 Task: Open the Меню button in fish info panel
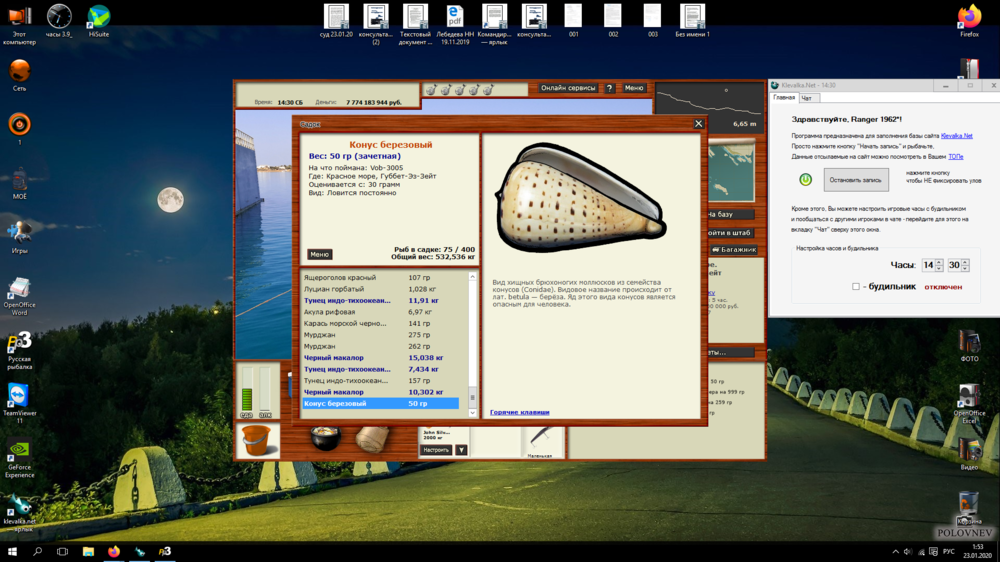[x=319, y=254]
